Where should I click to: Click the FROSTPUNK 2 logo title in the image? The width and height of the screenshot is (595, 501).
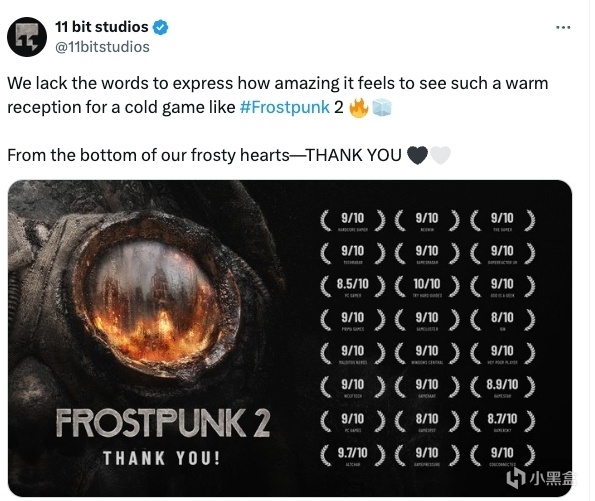click(163, 423)
